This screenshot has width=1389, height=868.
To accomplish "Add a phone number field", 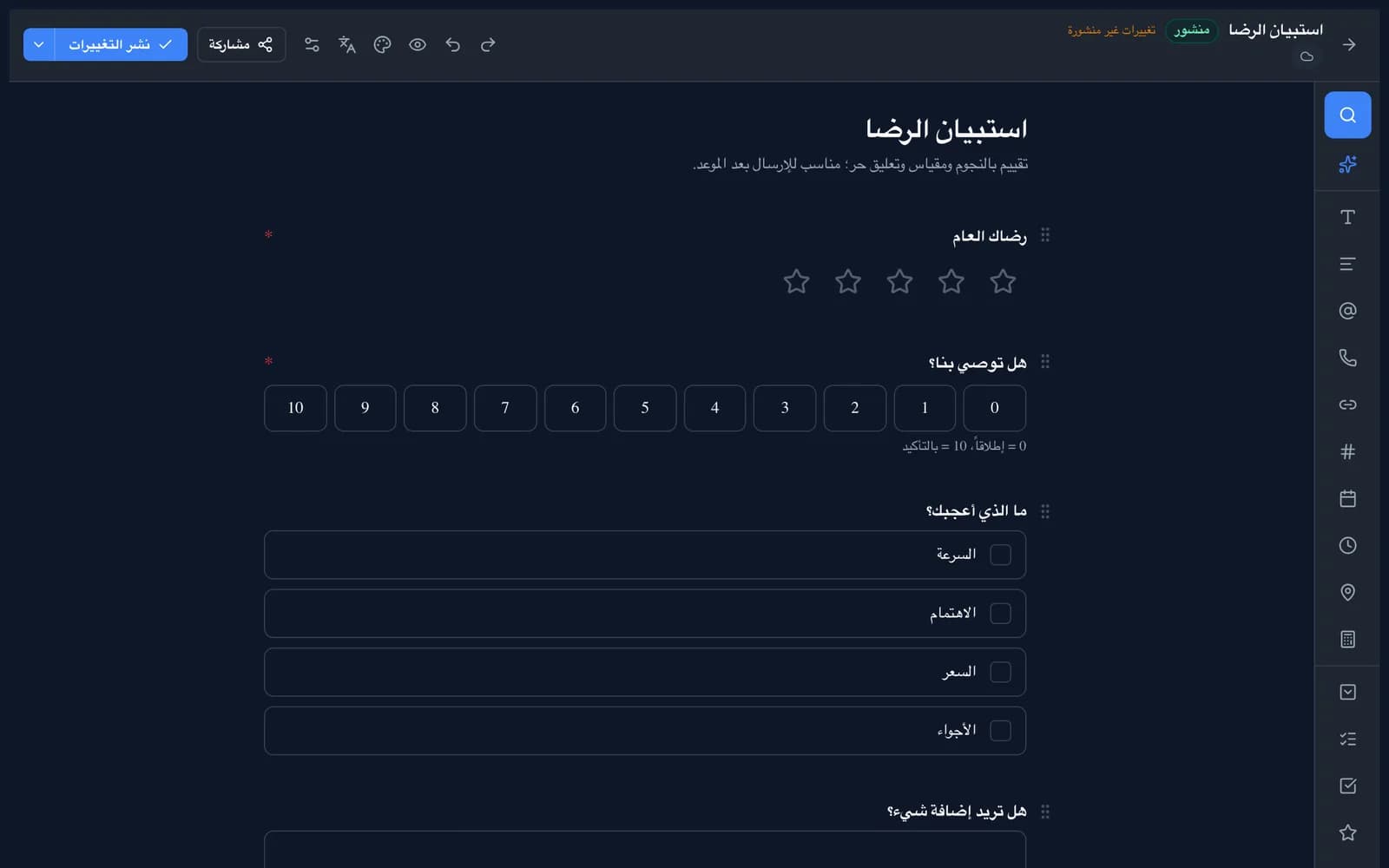I will point(1347,358).
